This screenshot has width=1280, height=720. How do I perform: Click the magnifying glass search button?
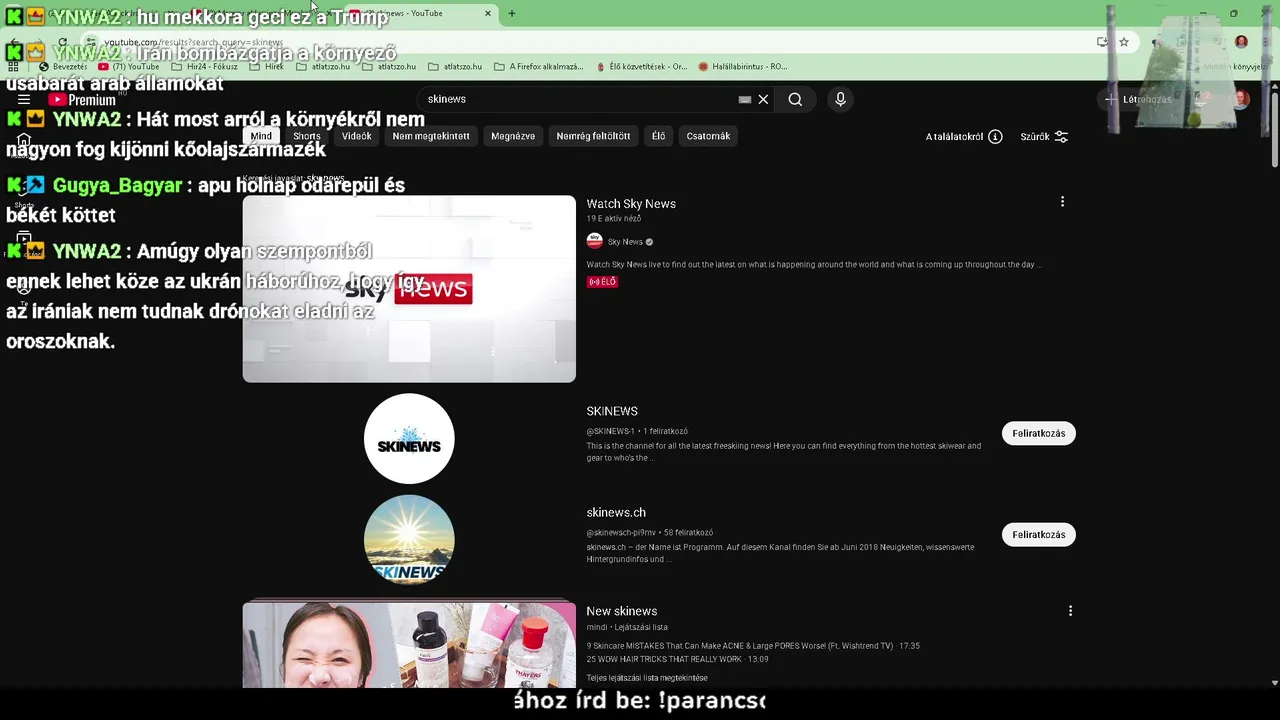click(795, 99)
